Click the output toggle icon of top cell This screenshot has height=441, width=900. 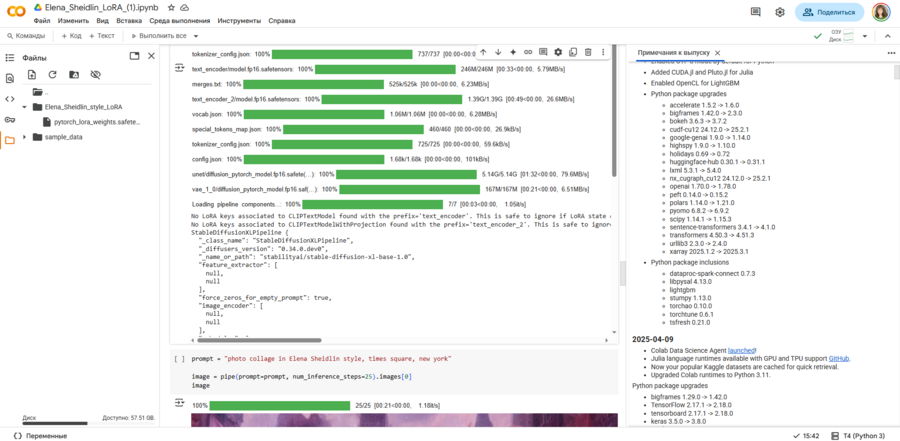click(180, 68)
